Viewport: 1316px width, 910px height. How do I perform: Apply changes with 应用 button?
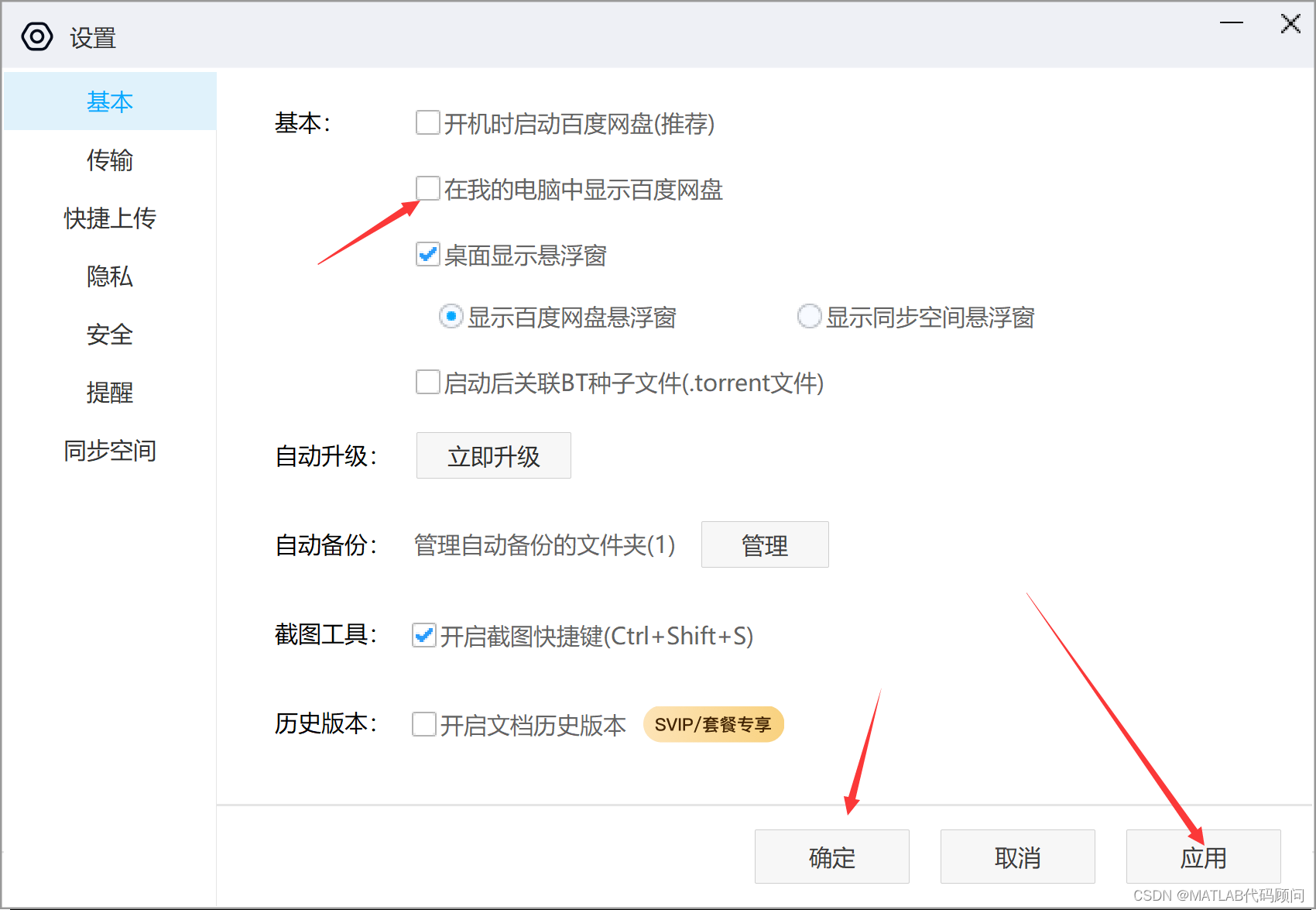pyautogui.click(x=1204, y=857)
